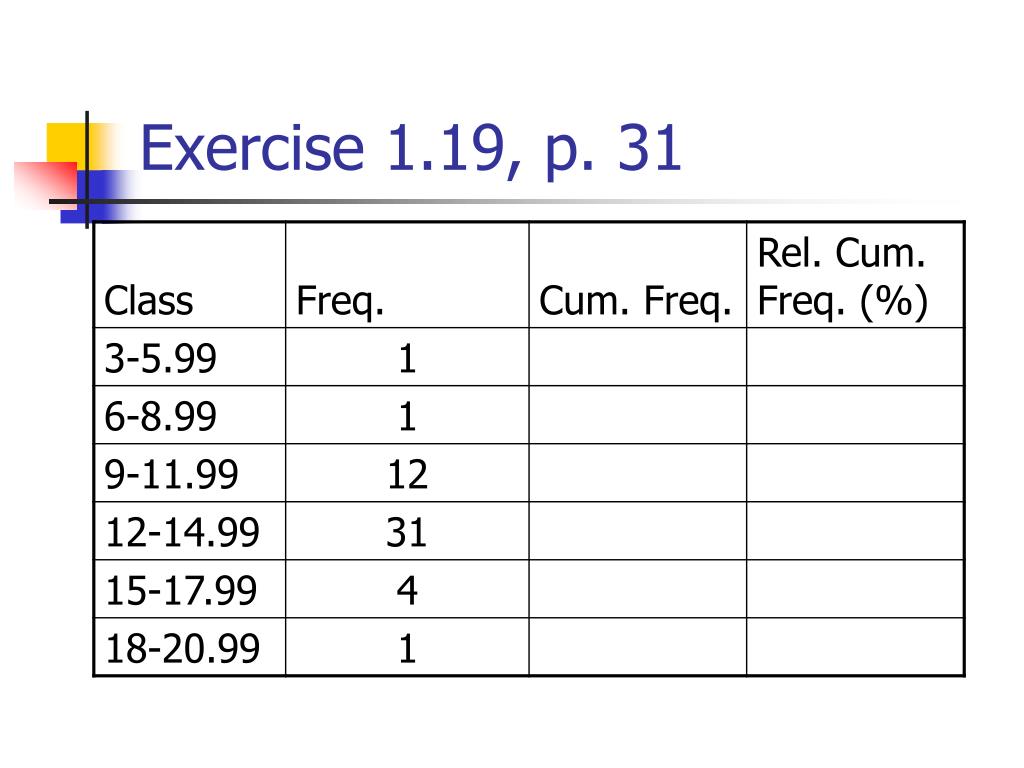
Task: Click the '6-8.99' class cell
Action: click(x=190, y=415)
